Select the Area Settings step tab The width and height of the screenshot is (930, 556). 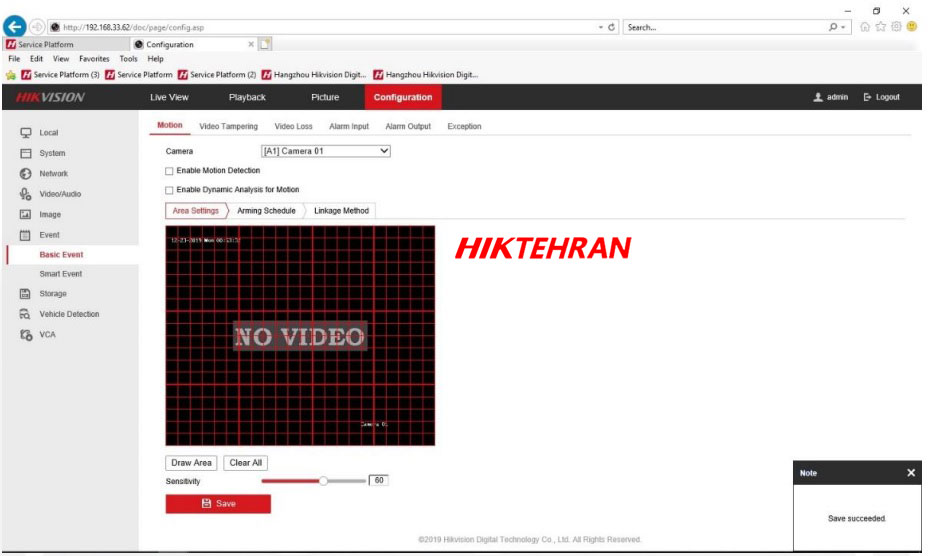196,211
